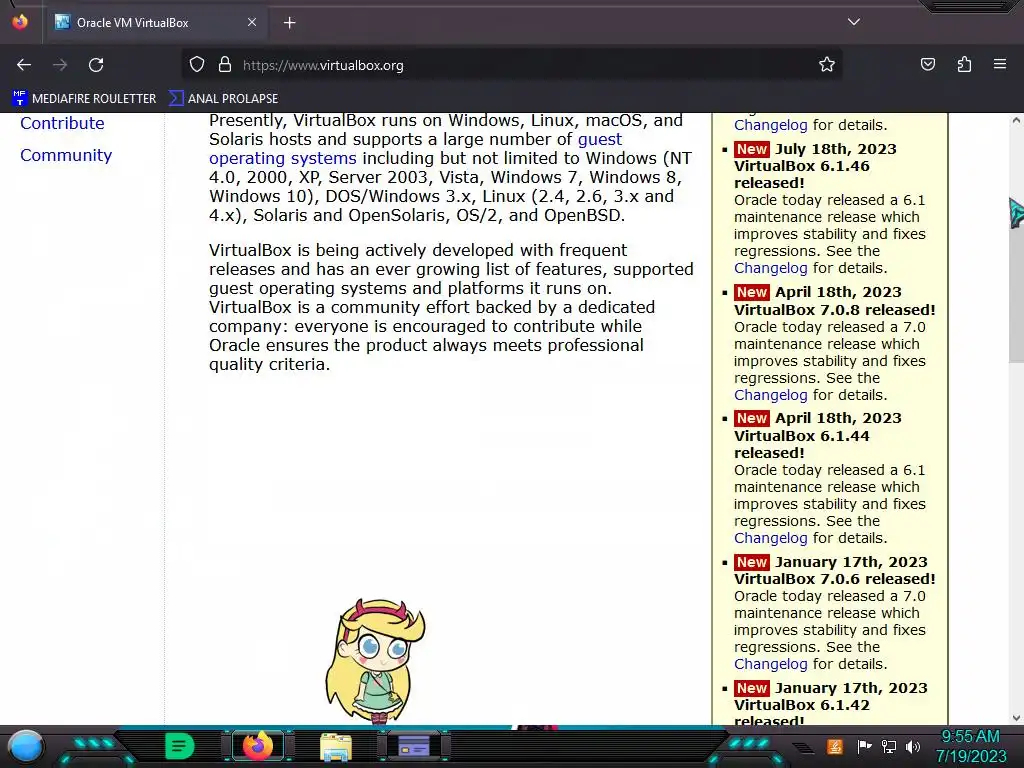Close the Oracle VM VirtualBox tab
Screen dimensions: 1024x768
coord(251,22)
